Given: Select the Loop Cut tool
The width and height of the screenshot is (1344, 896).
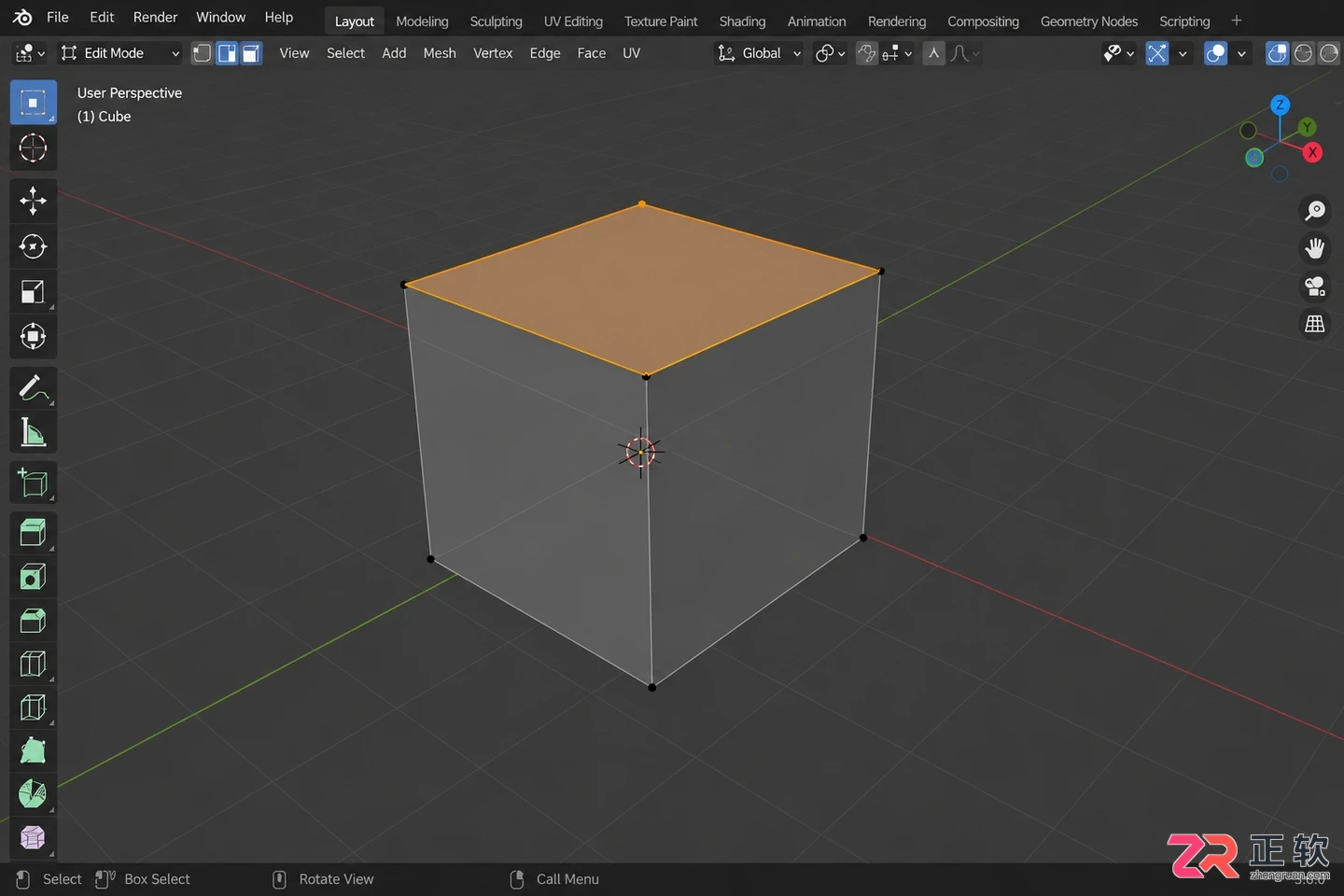Looking at the screenshot, I should 33,664.
